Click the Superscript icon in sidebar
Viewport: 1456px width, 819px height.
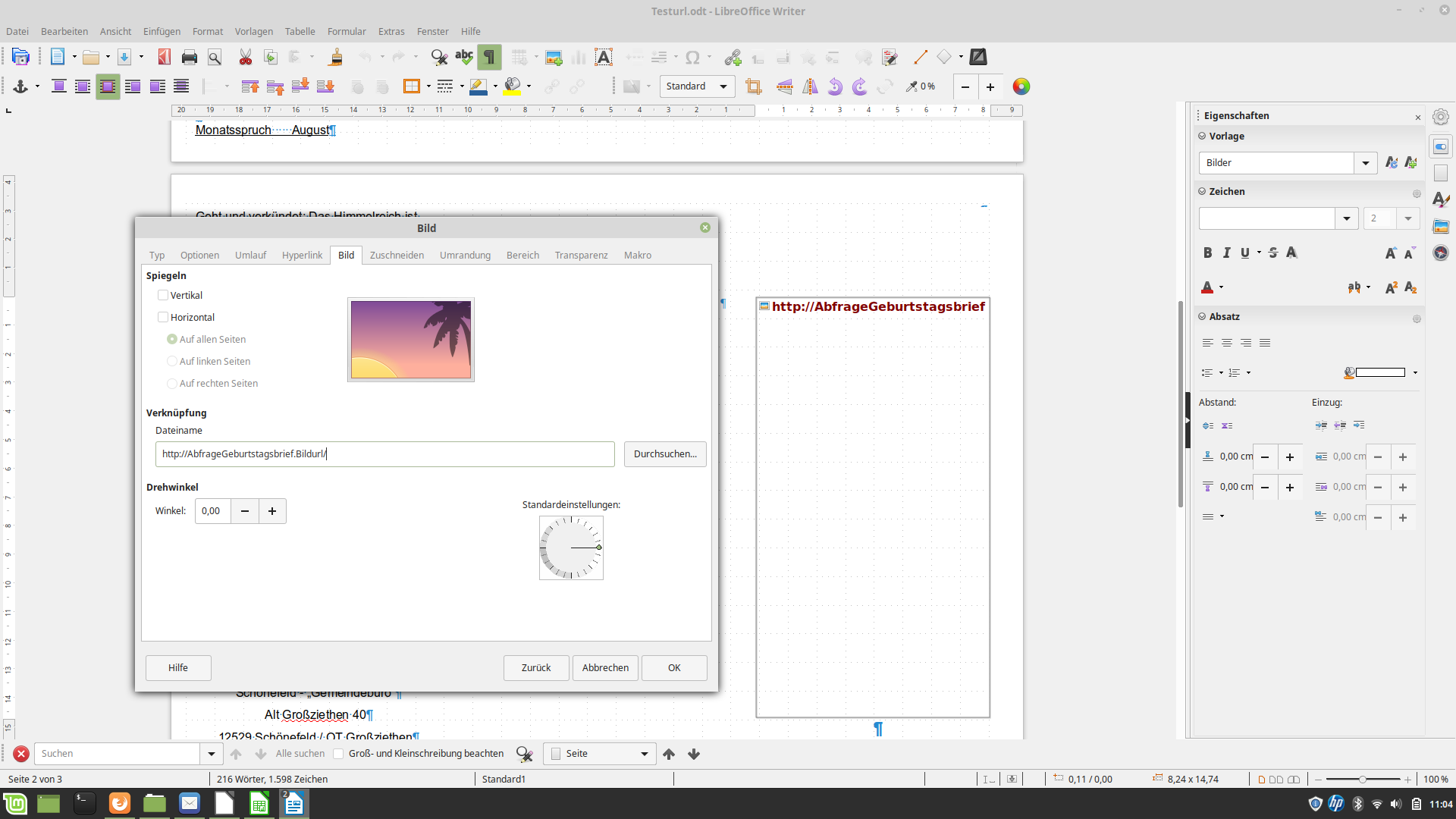click(x=1391, y=287)
